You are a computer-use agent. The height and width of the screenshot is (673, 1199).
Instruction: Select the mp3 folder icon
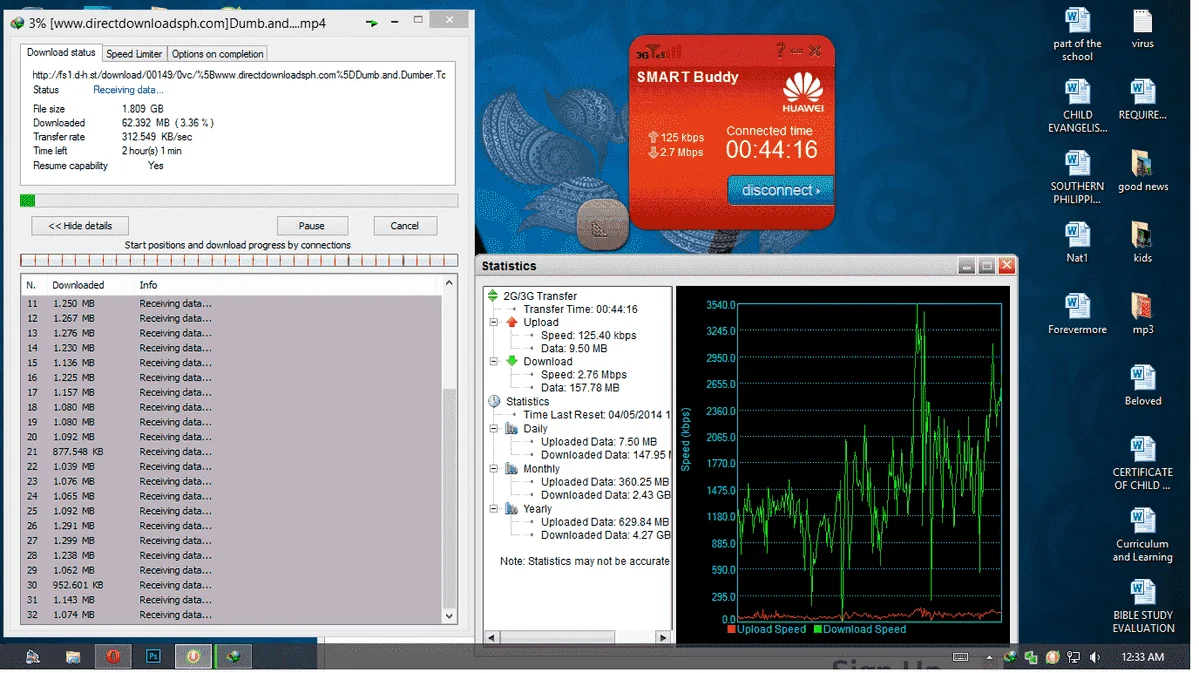tap(1142, 314)
